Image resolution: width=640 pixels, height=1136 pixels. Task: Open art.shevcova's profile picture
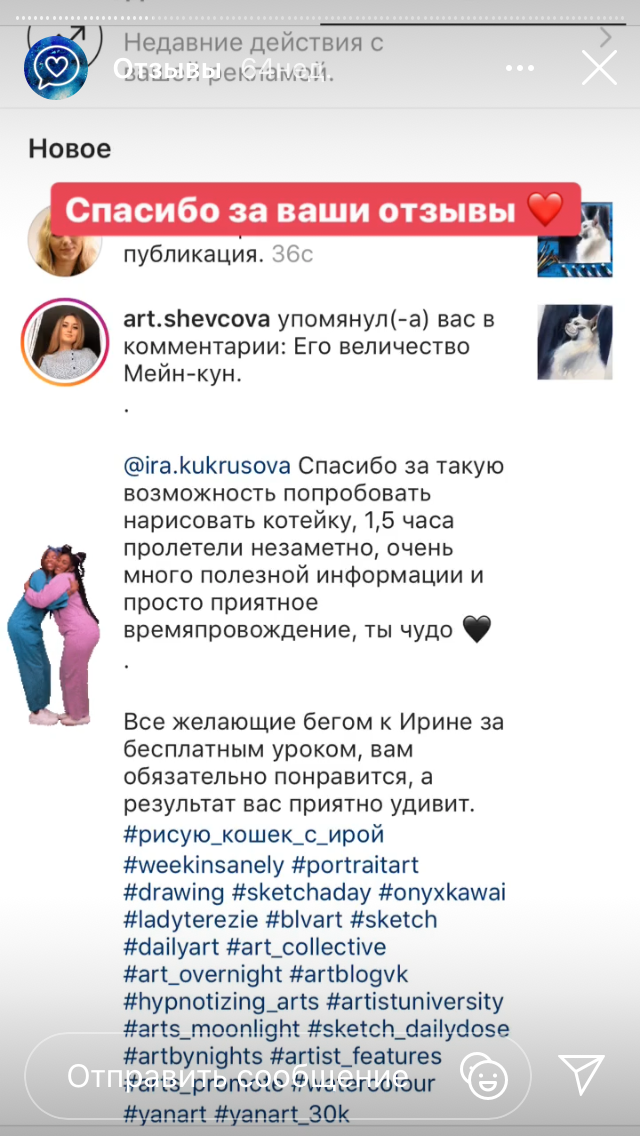[65, 341]
